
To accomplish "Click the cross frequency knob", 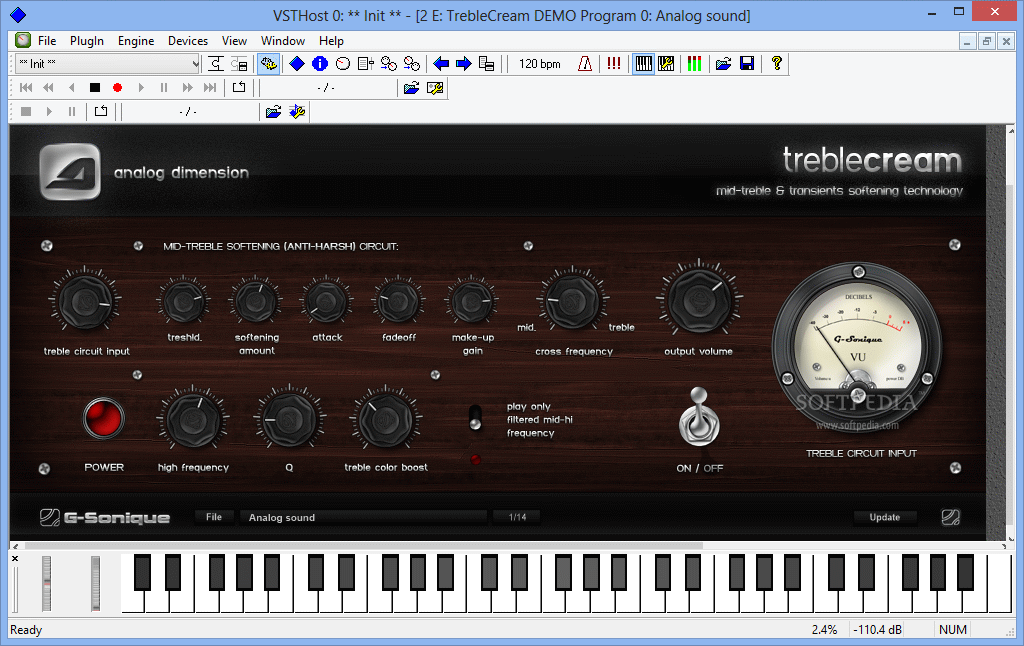I will [573, 301].
